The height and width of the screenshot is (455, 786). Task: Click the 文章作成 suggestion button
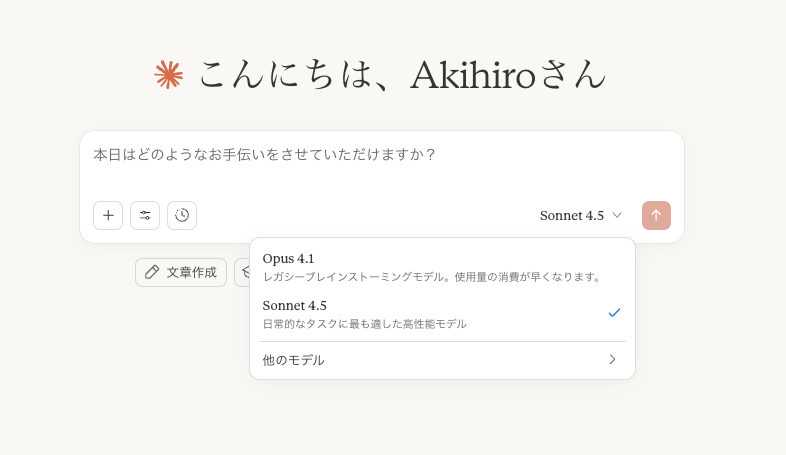(181, 272)
